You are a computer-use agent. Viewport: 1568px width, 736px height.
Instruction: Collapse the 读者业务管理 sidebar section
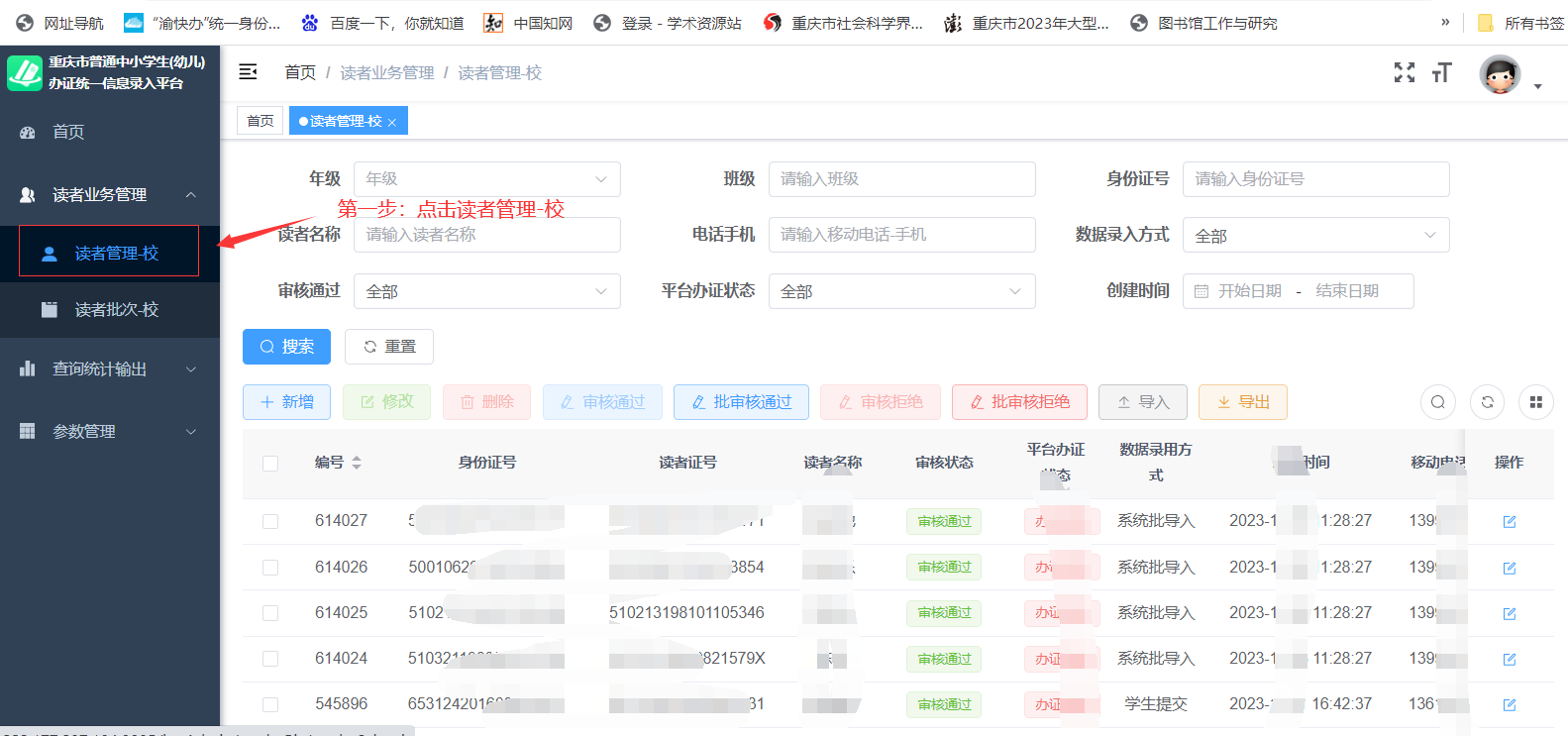point(110,194)
